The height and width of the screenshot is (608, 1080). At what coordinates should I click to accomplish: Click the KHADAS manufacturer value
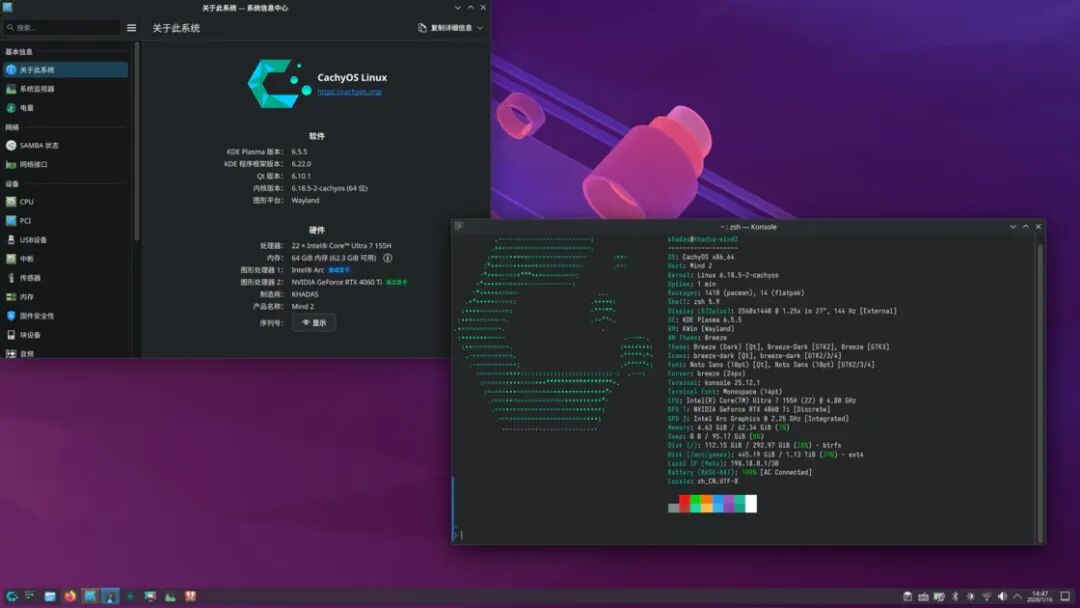[x=305, y=294]
